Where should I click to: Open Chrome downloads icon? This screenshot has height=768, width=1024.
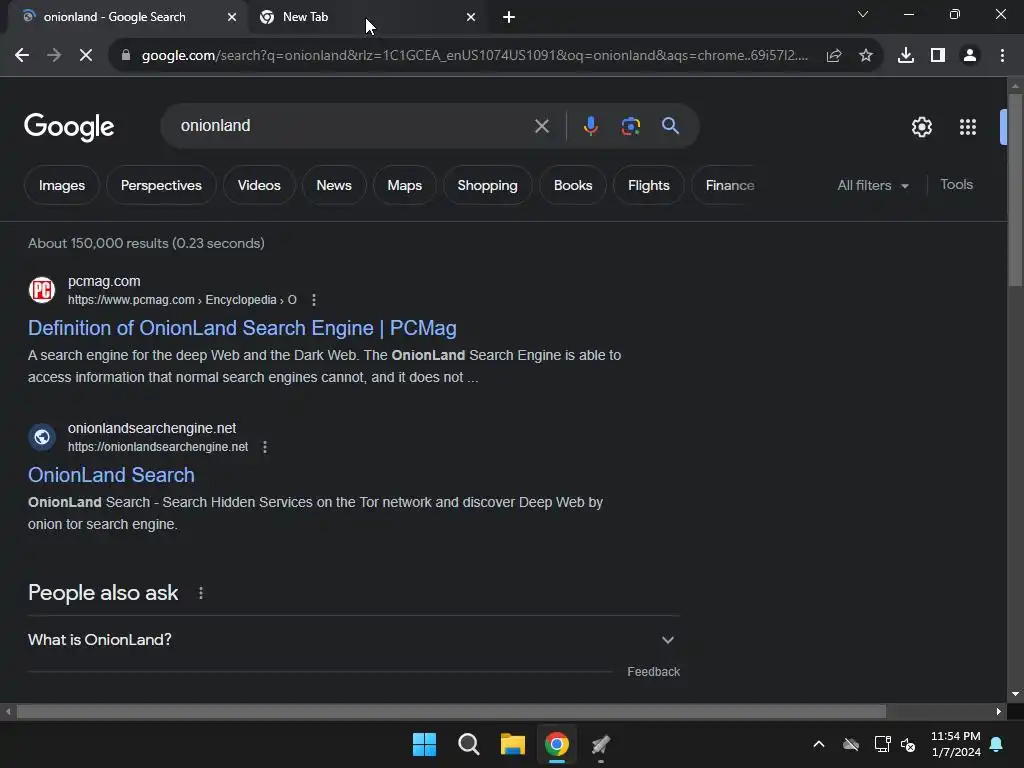pos(906,56)
